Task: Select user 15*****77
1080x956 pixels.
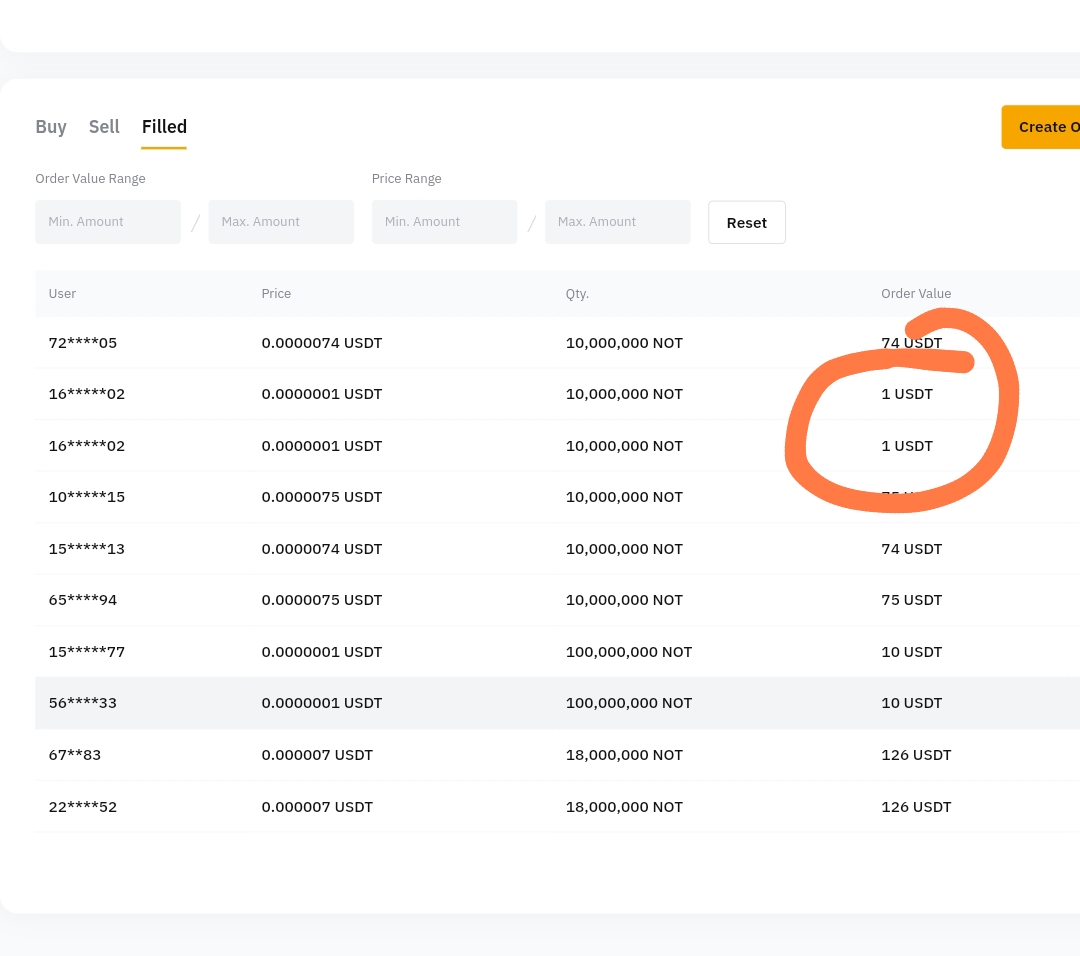Action: (87, 652)
